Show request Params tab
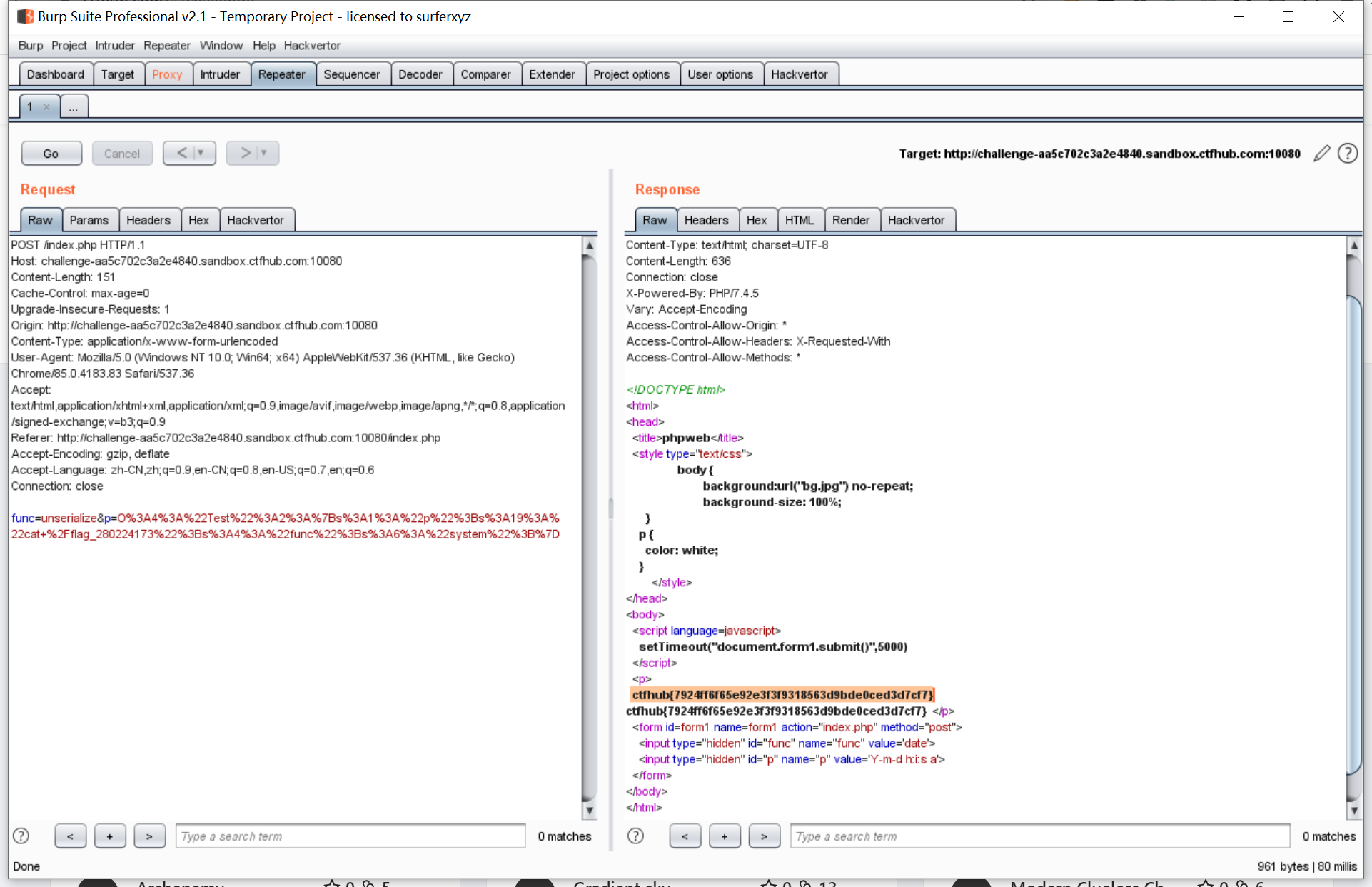 [x=89, y=220]
